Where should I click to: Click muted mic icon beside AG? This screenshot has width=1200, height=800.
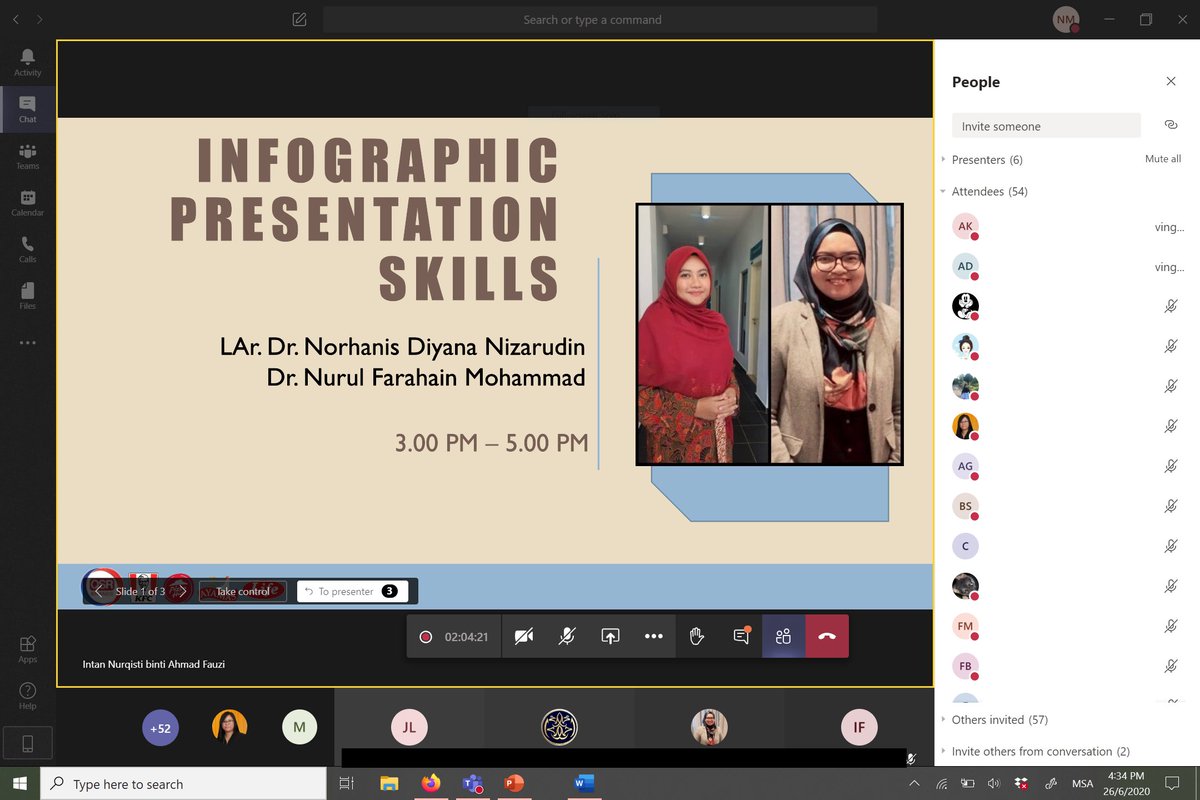[1171, 466]
